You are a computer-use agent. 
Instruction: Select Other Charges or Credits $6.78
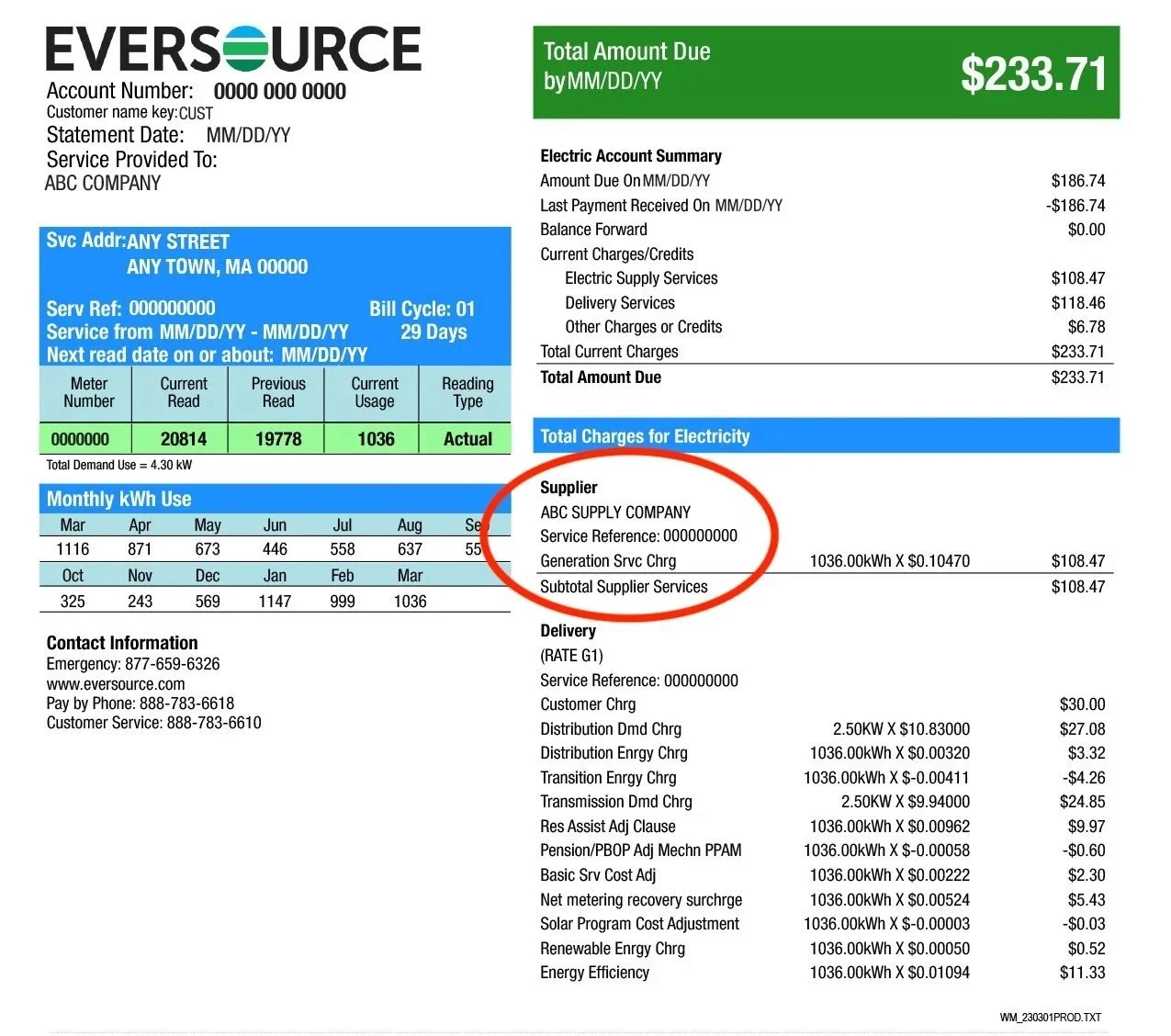point(1087,327)
